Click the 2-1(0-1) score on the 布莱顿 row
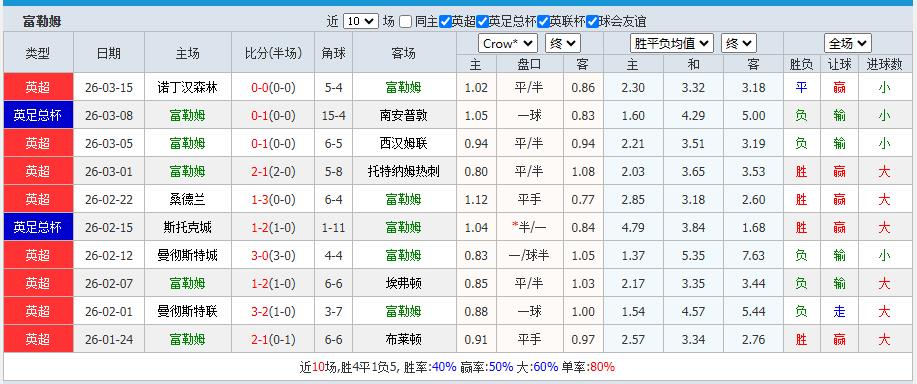Screen dimensions: 917x384 (x=273, y=339)
